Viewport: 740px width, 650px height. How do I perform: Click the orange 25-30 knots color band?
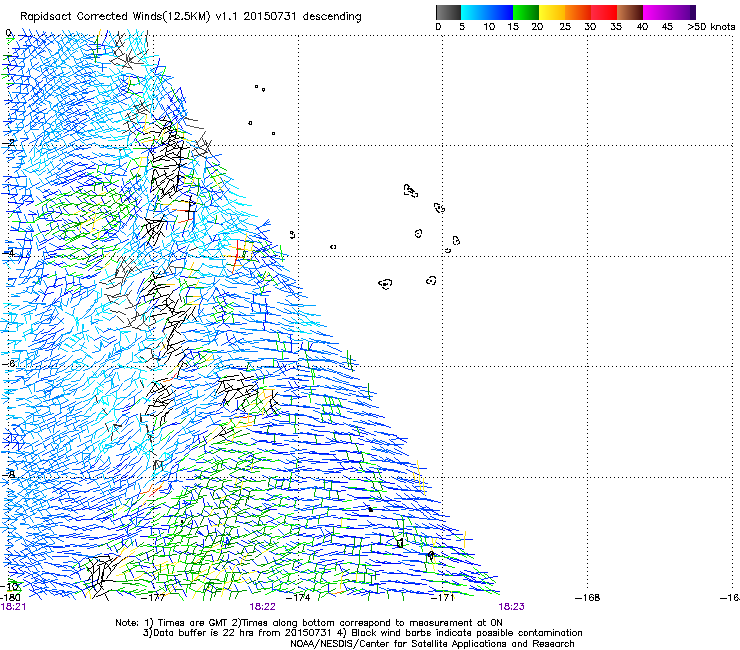point(578,12)
